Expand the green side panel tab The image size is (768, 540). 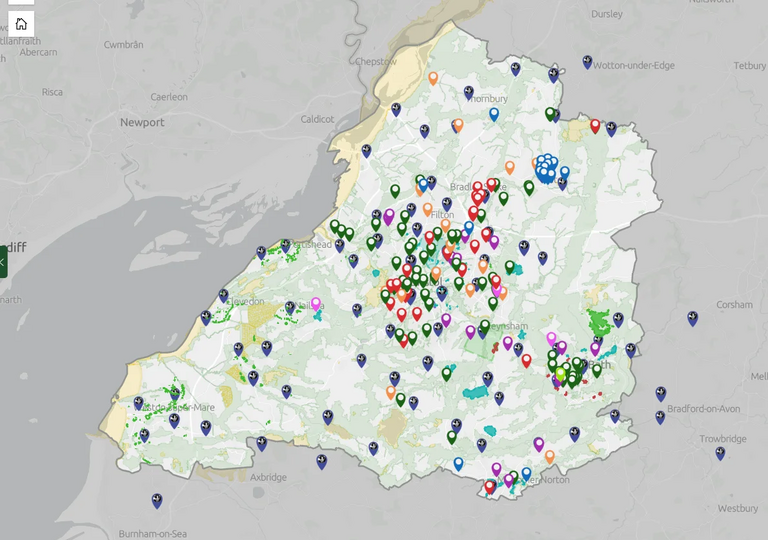pyautogui.click(x=3, y=262)
